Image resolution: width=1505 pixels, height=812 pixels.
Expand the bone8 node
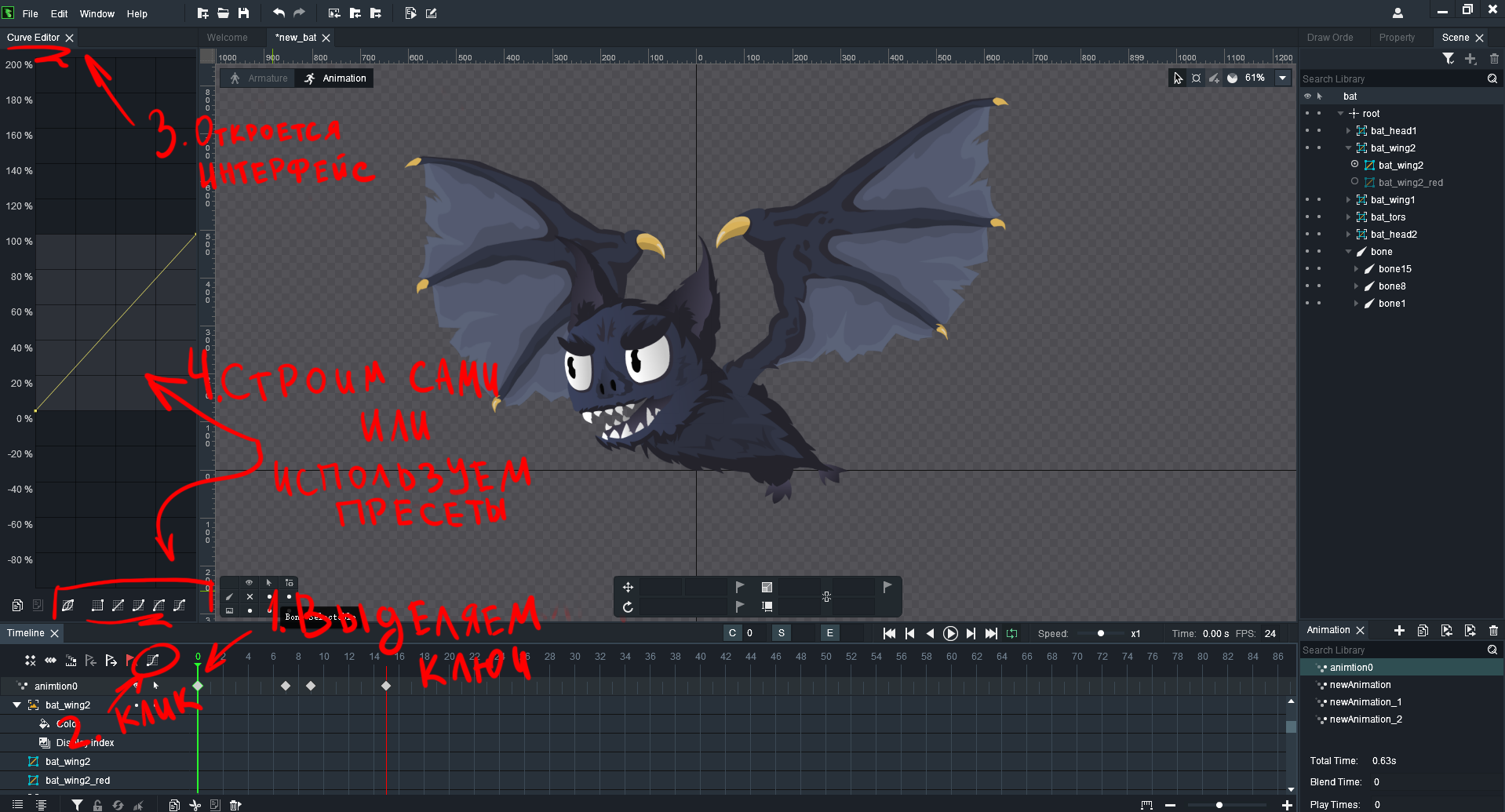(1356, 286)
